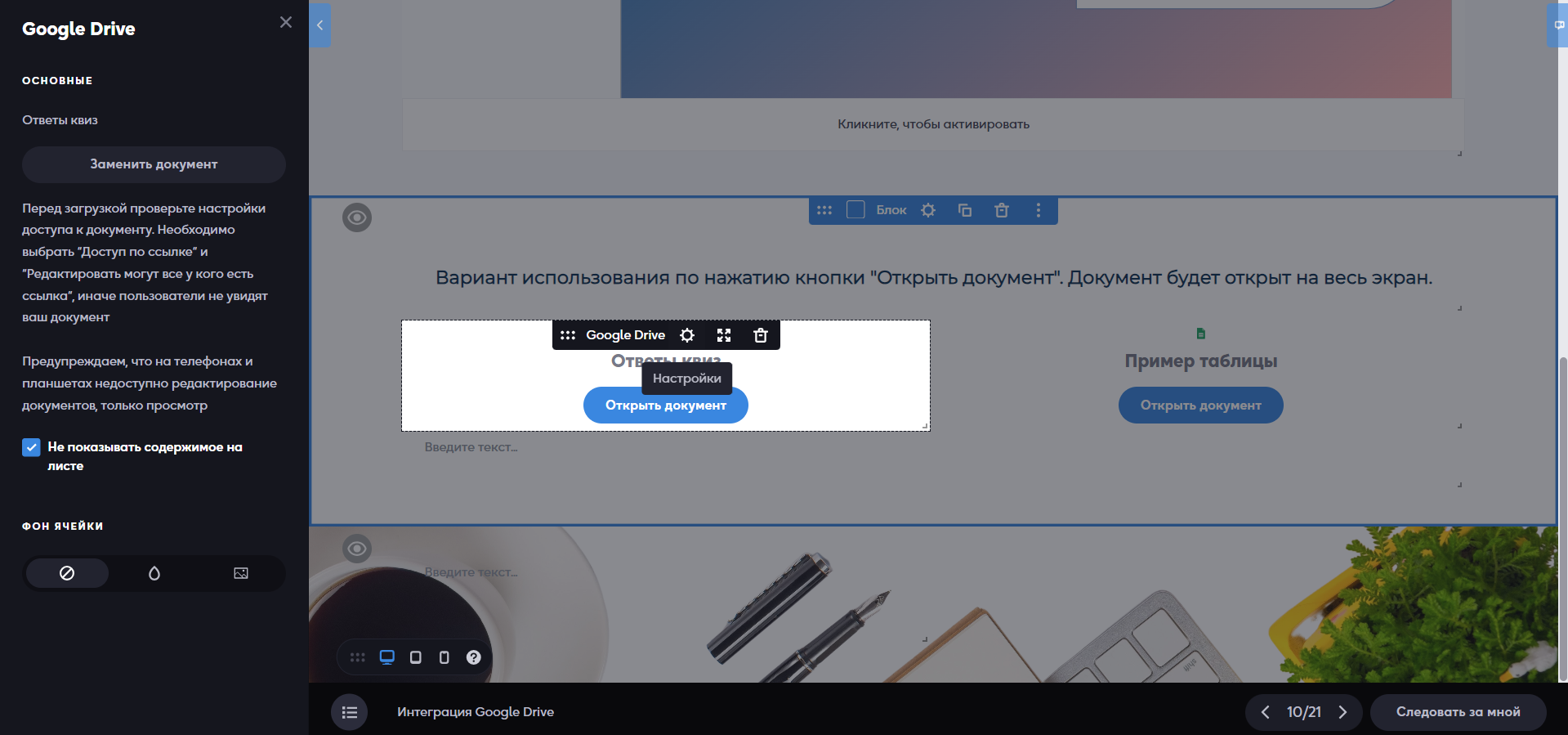Open block more options menu

click(x=1039, y=210)
